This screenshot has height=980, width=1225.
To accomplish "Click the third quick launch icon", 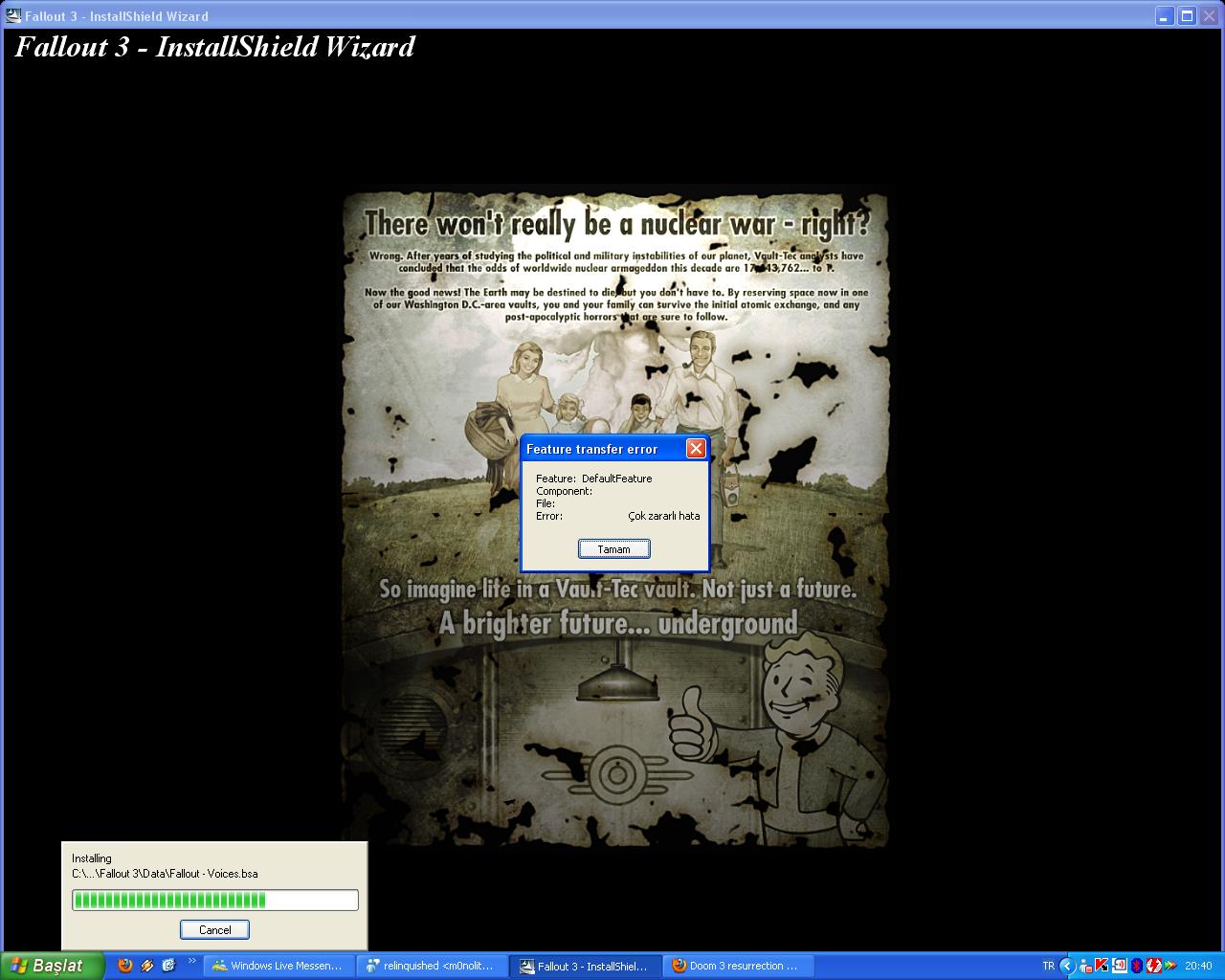I will [x=168, y=966].
